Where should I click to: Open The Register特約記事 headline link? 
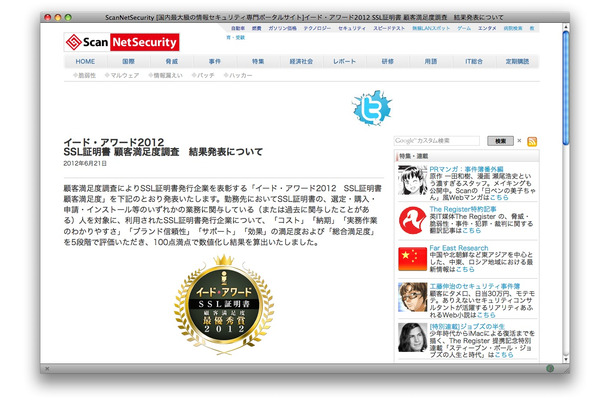463,209
